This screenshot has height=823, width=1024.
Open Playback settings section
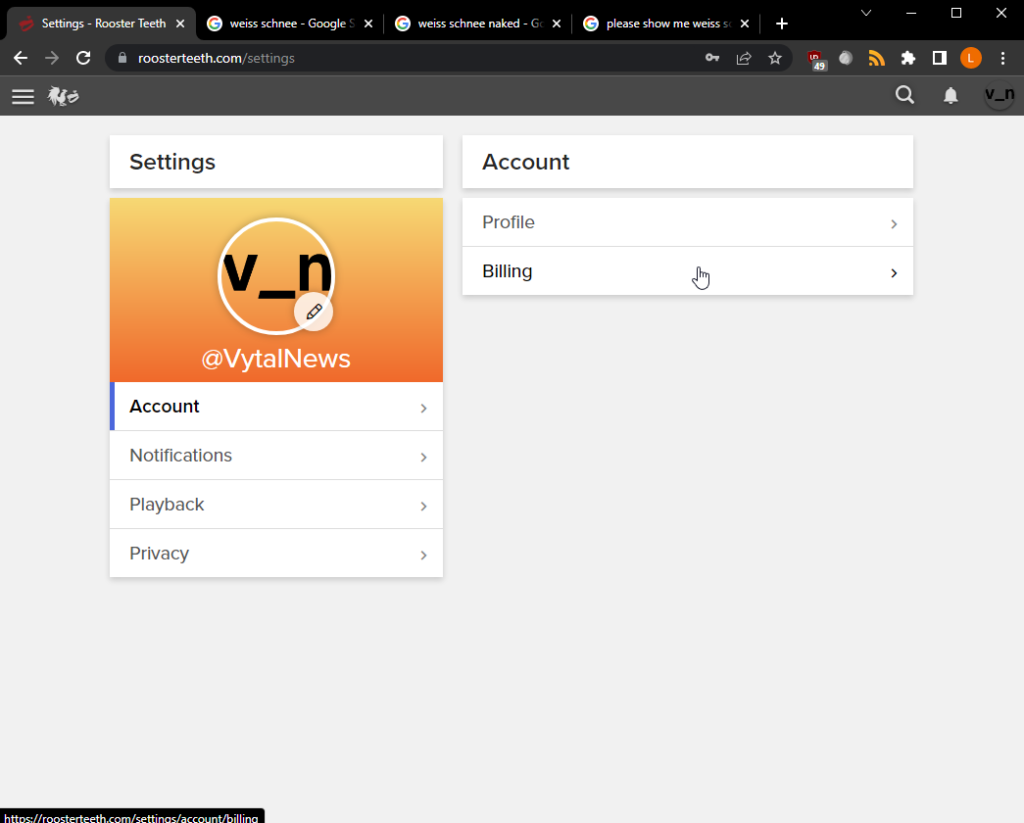(x=276, y=504)
